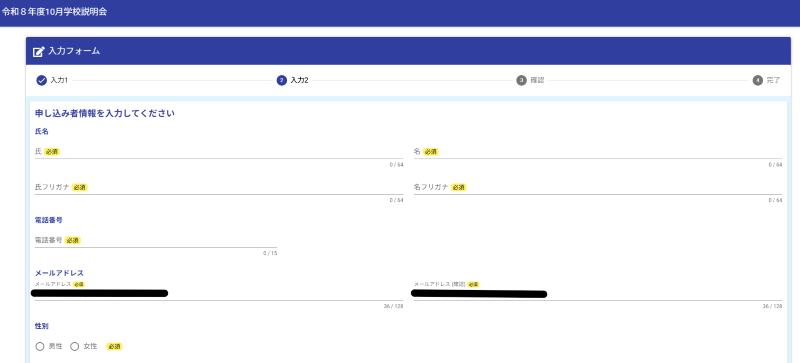Viewport: 800px width, 363px height.
Task: Click the 令和8年度10月学校説明会 page title
Action: 54,12
